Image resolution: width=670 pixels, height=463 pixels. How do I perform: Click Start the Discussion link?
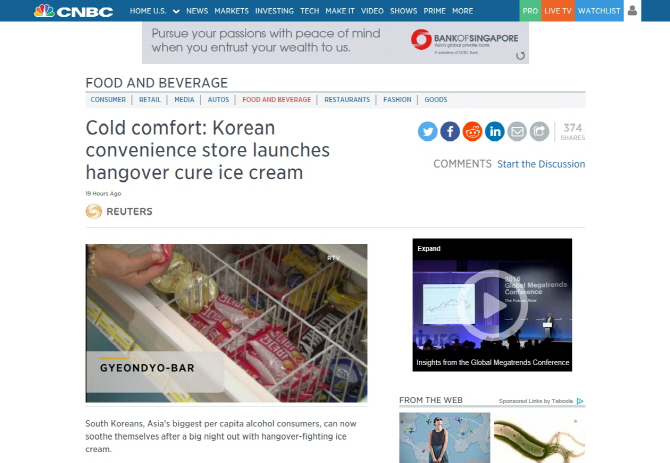pyautogui.click(x=541, y=164)
